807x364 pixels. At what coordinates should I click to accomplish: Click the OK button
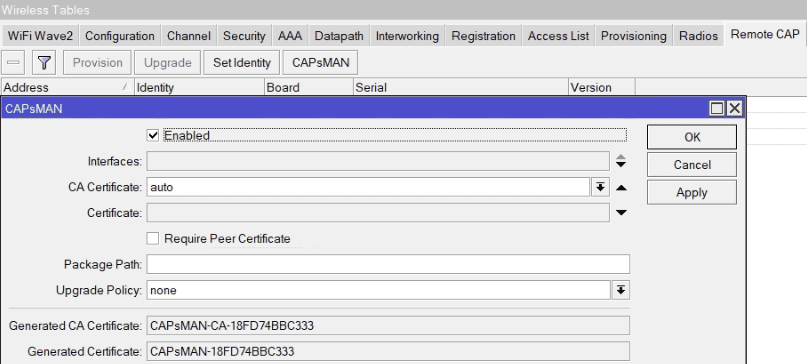point(692,137)
